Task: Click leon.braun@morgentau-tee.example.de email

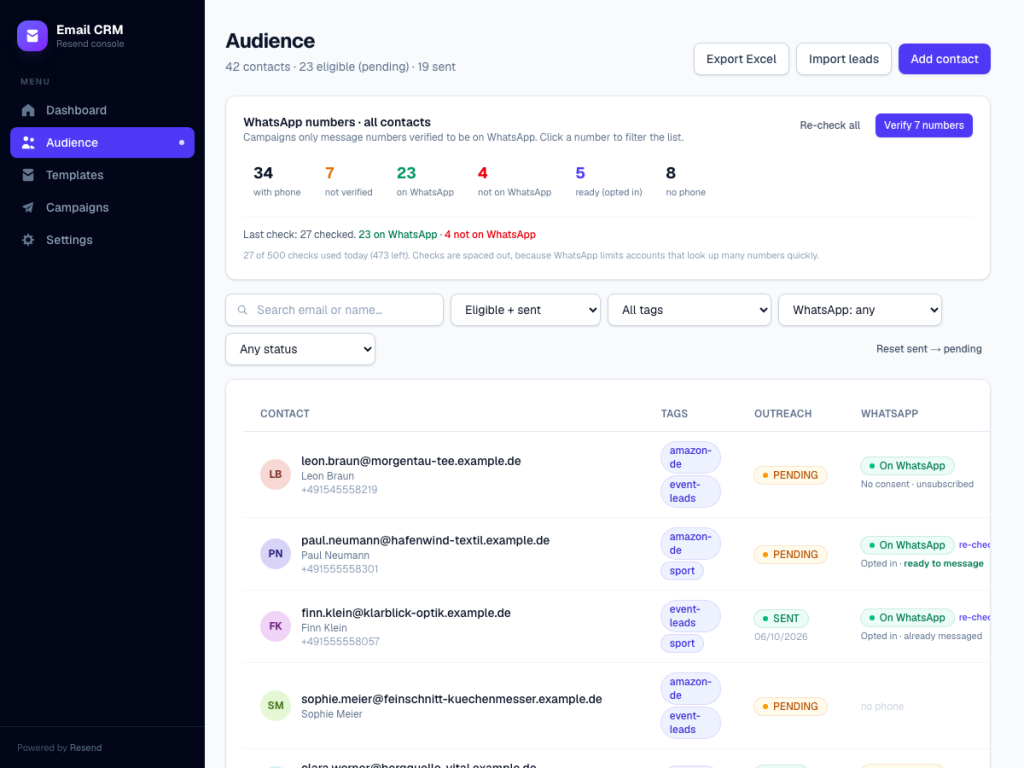Action: pyautogui.click(x=411, y=461)
